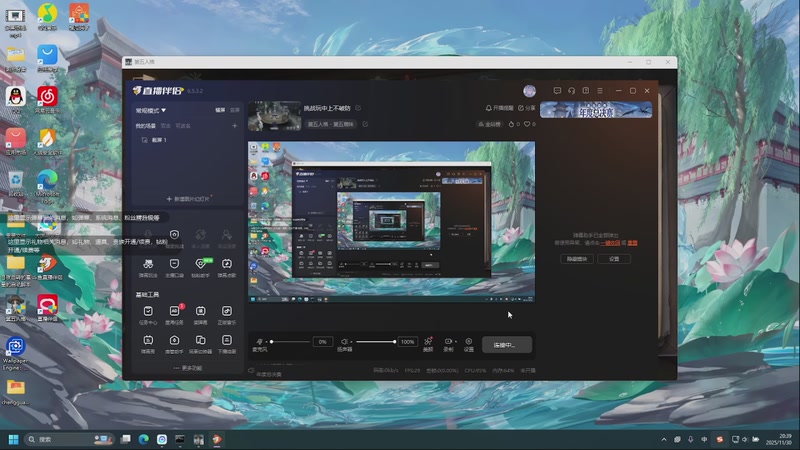The height and width of the screenshot is (450, 800).
Task: Click the microphone 0% volume field
Action: (322, 342)
